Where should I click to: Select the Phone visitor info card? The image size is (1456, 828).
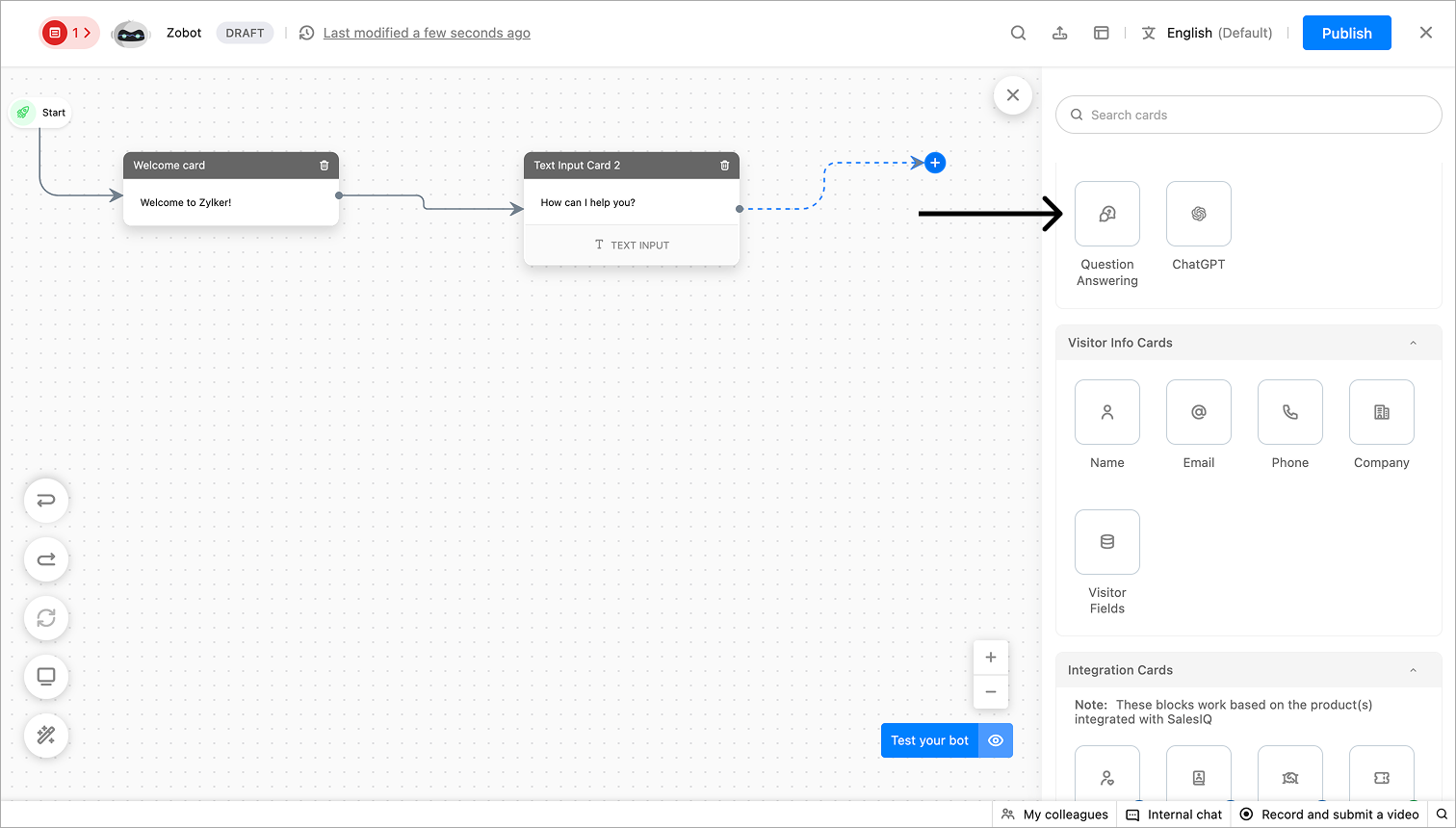(1290, 412)
